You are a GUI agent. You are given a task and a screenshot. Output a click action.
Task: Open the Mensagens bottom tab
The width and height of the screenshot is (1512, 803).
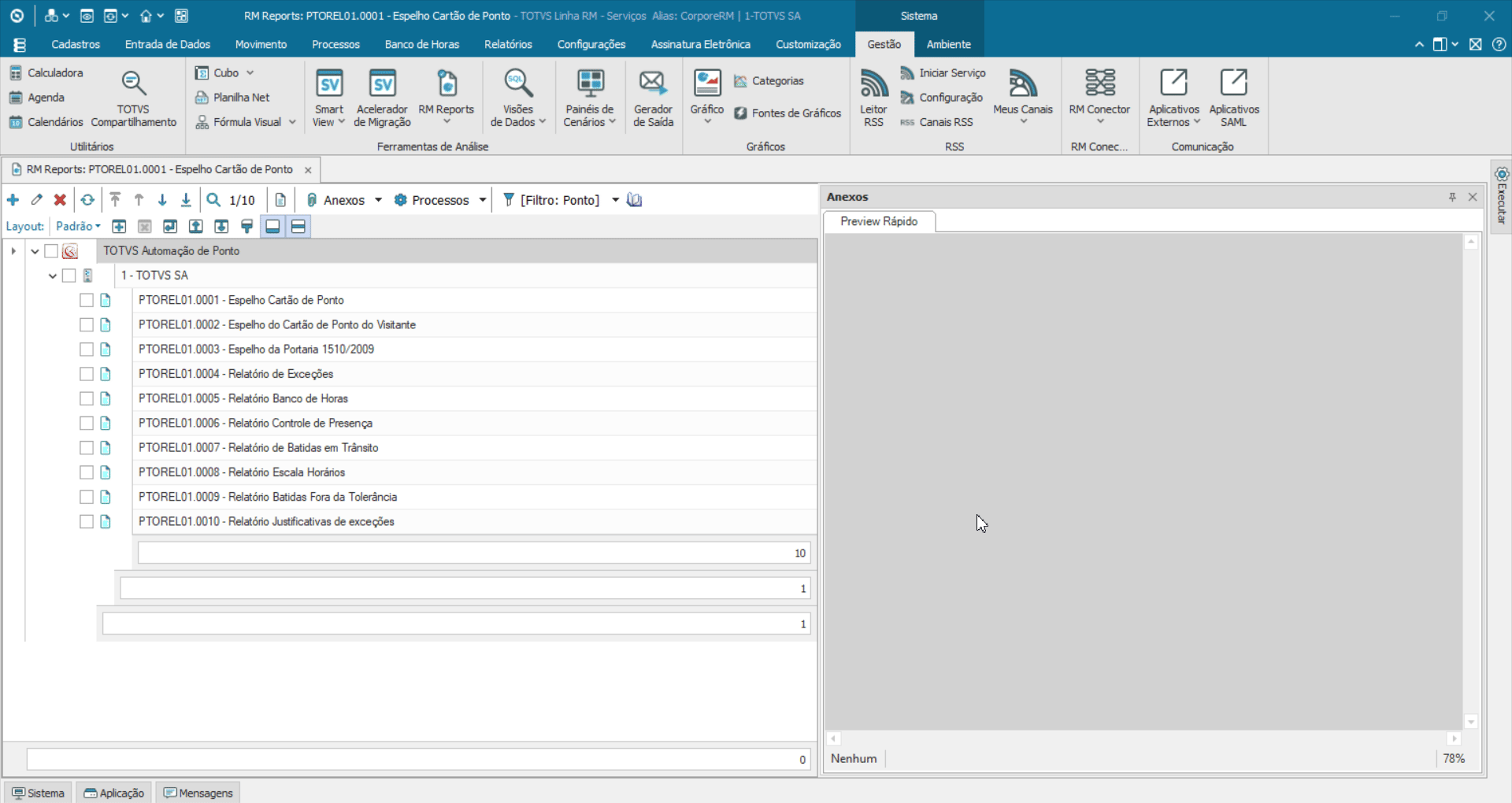pos(198,793)
